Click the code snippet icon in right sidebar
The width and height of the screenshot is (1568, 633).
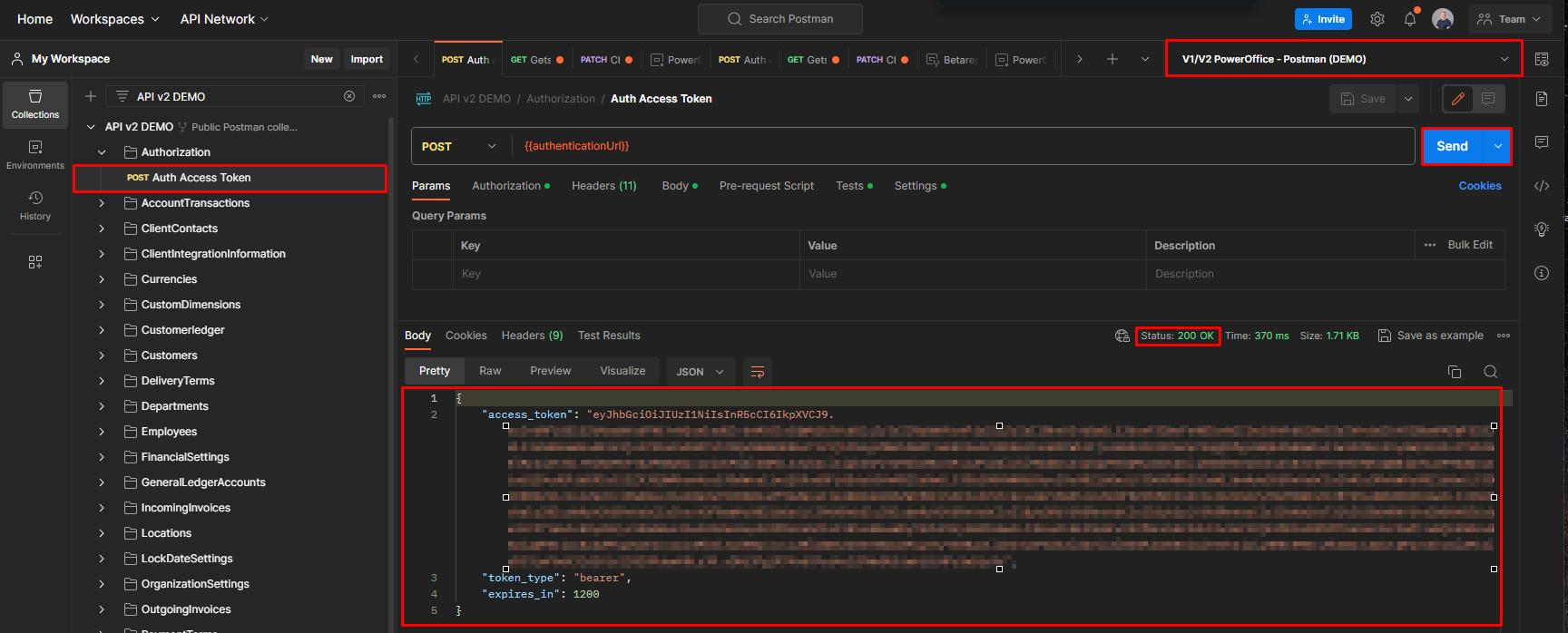(1541, 186)
